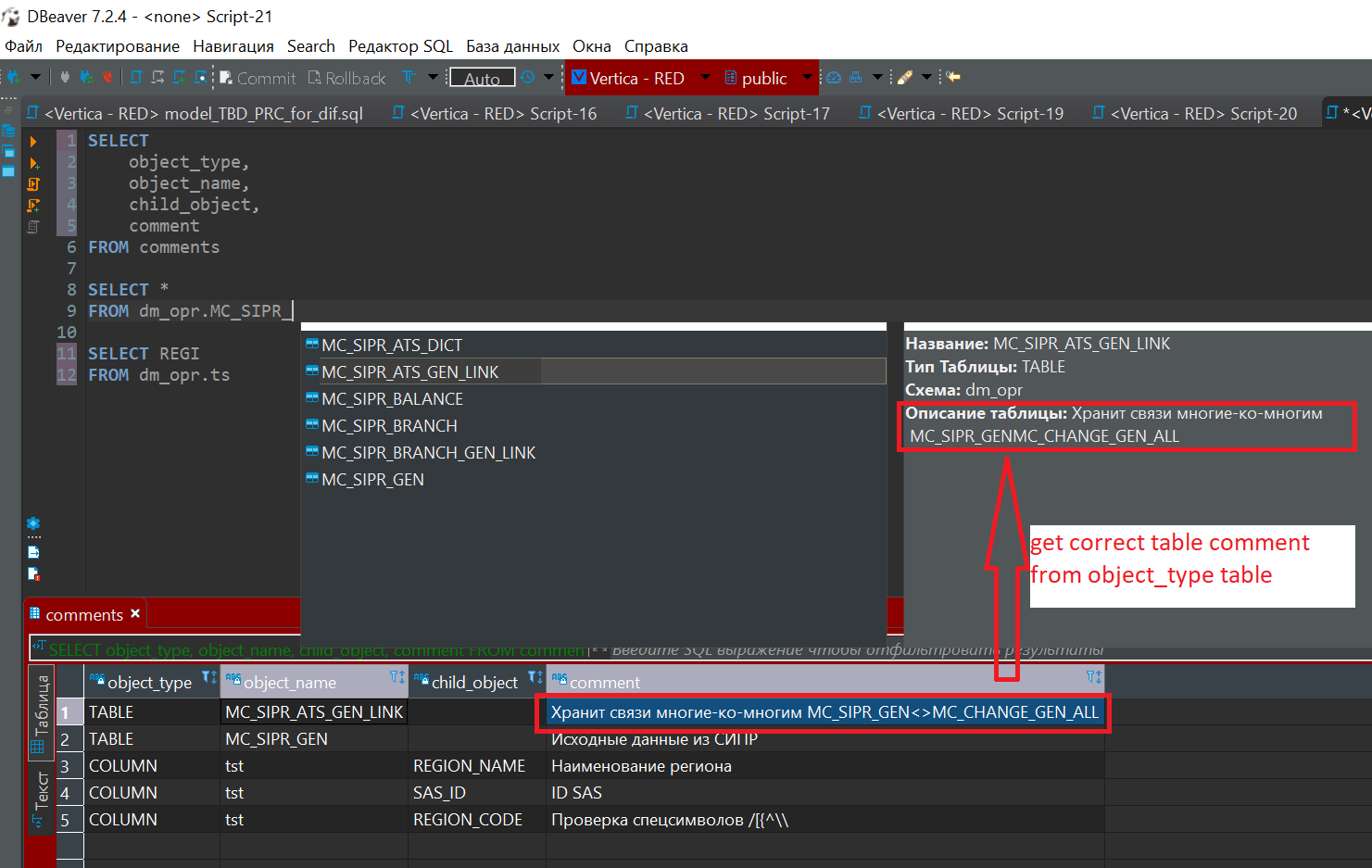Close the comments results tab
The image size is (1372, 868).
pyautogui.click(x=135, y=613)
